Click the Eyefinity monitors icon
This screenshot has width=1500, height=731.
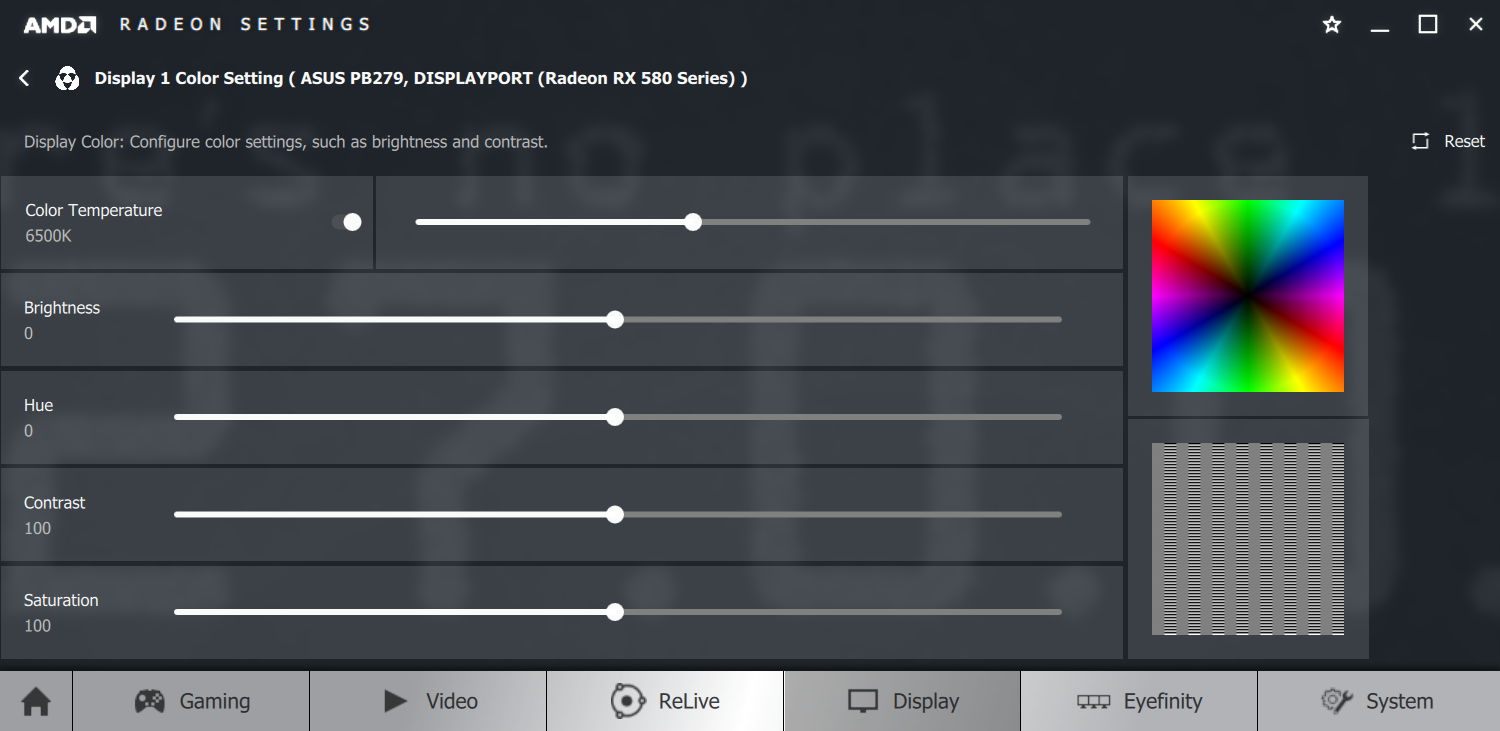pyautogui.click(x=1093, y=702)
